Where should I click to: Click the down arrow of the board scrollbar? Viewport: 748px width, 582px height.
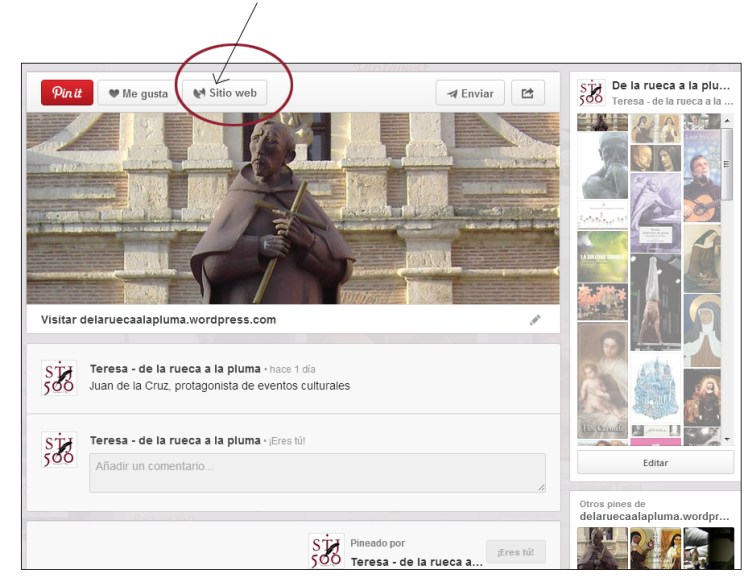click(727, 439)
